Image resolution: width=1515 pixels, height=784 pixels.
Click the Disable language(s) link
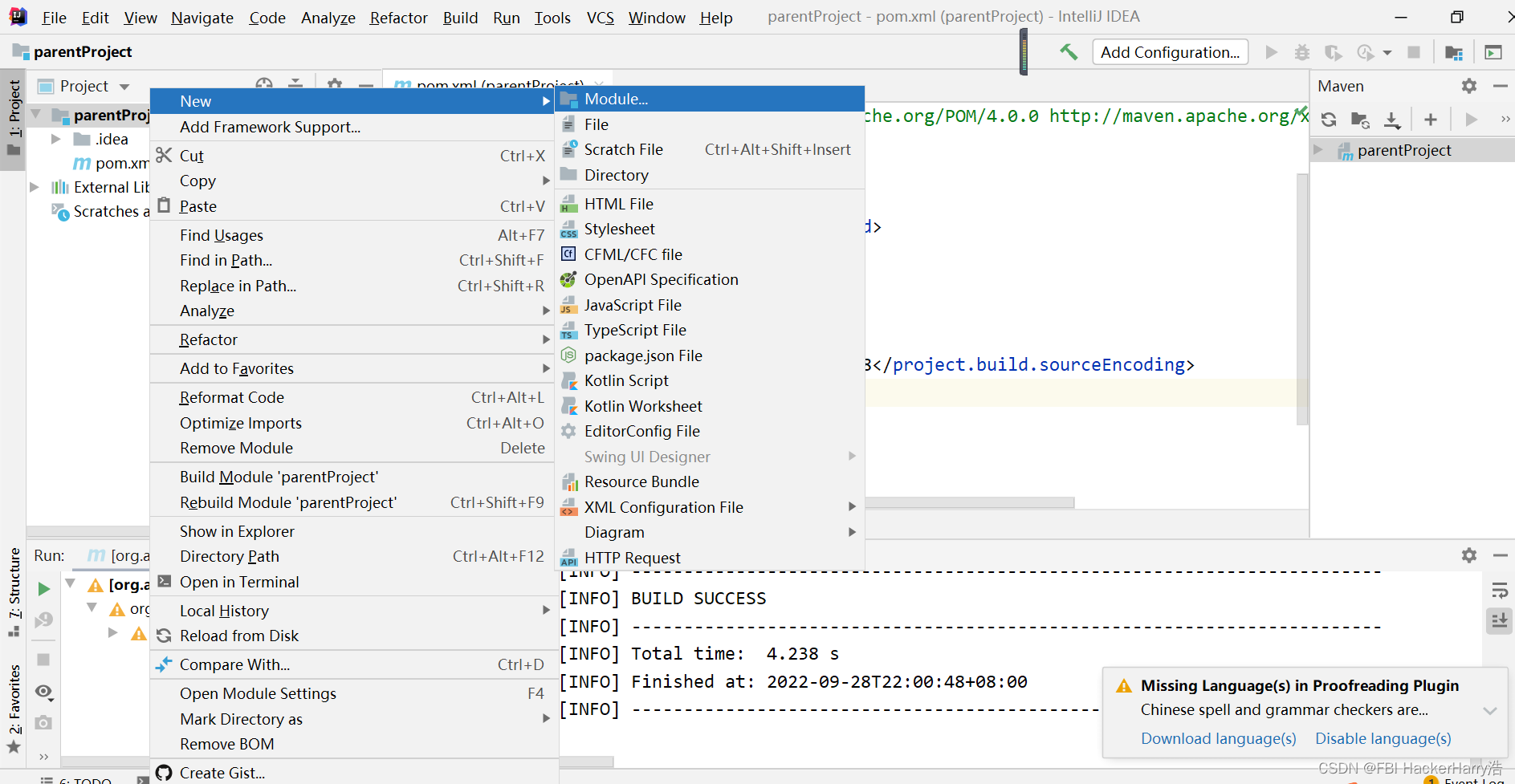pyautogui.click(x=1383, y=738)
